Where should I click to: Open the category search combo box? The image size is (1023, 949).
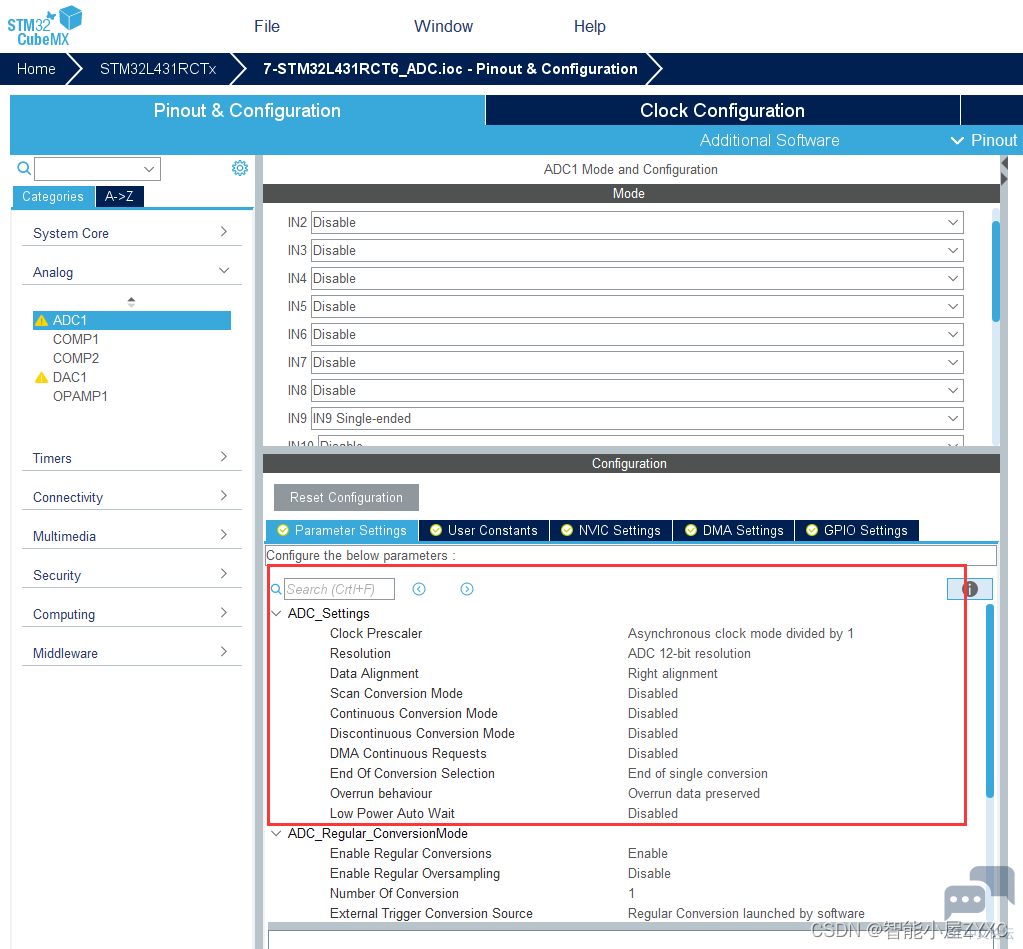click(97, 169)
